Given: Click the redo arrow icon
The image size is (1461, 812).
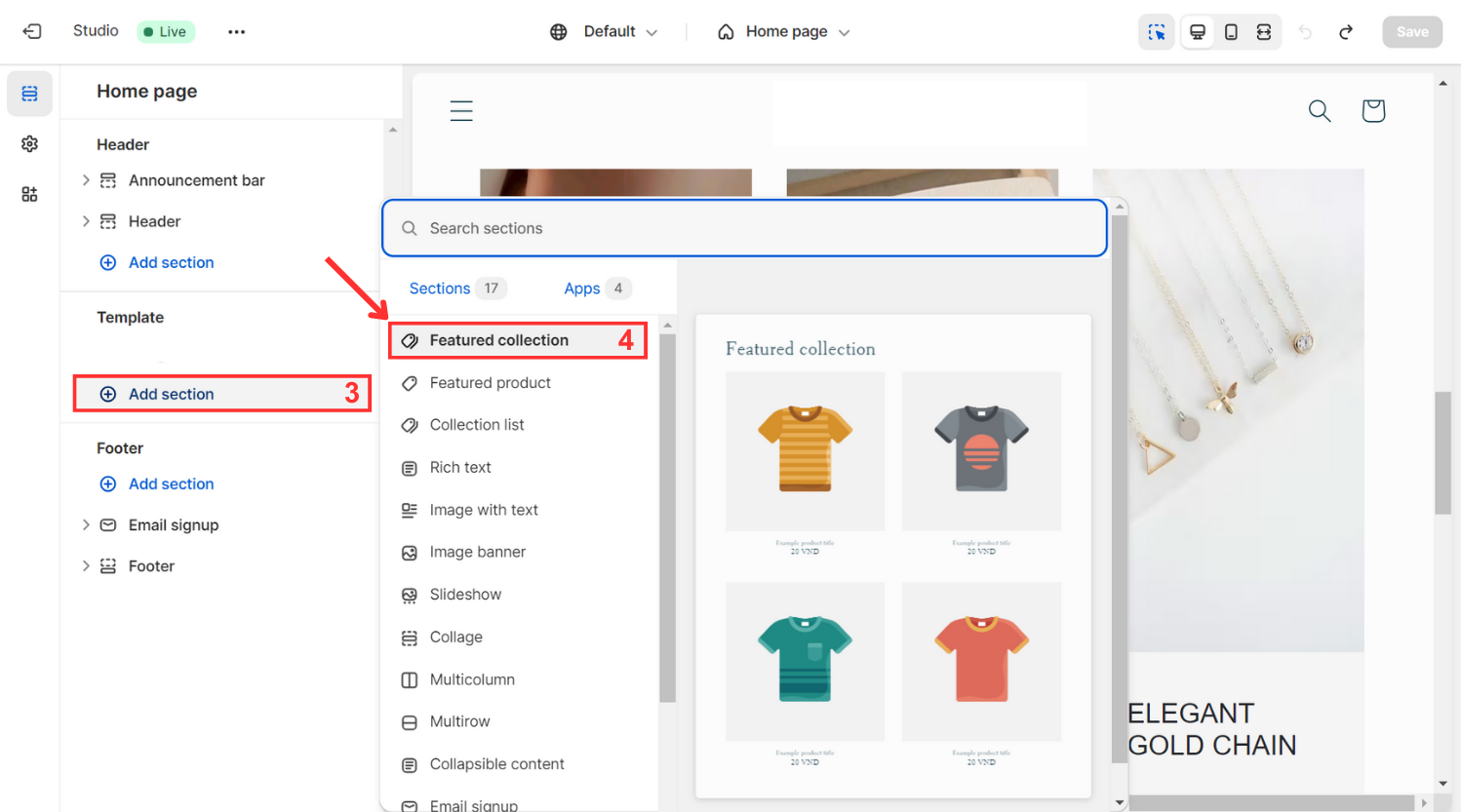Looking at the screenshot, I should click(x=1346, y=32).
